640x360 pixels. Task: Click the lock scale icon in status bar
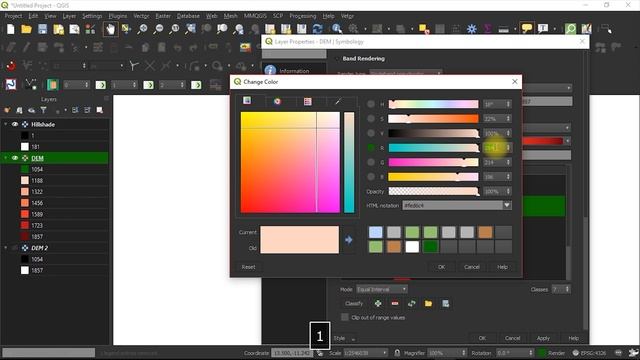(x=397, y=353)
